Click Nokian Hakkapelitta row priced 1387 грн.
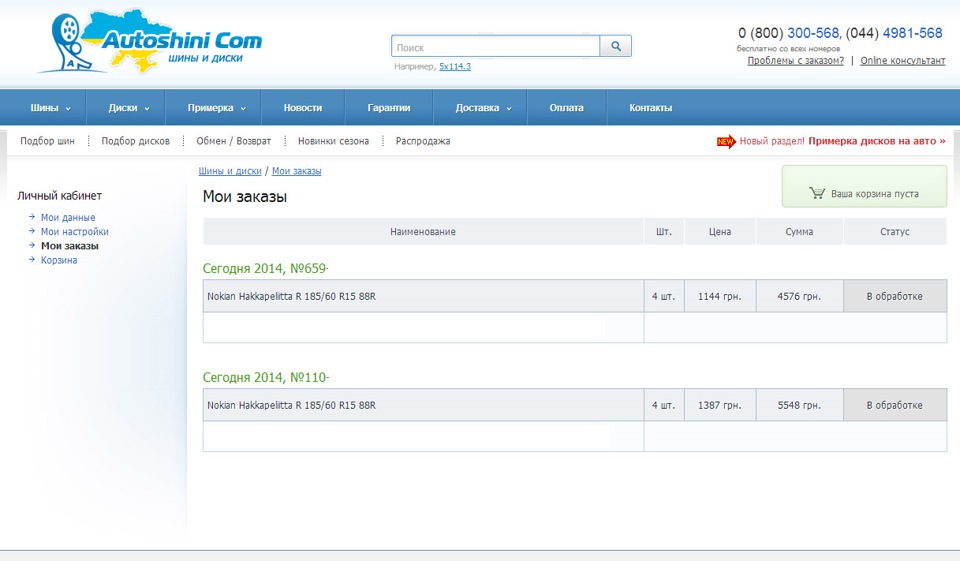The width and height of the screenshot is (960, 561). [x=423, y=405]
